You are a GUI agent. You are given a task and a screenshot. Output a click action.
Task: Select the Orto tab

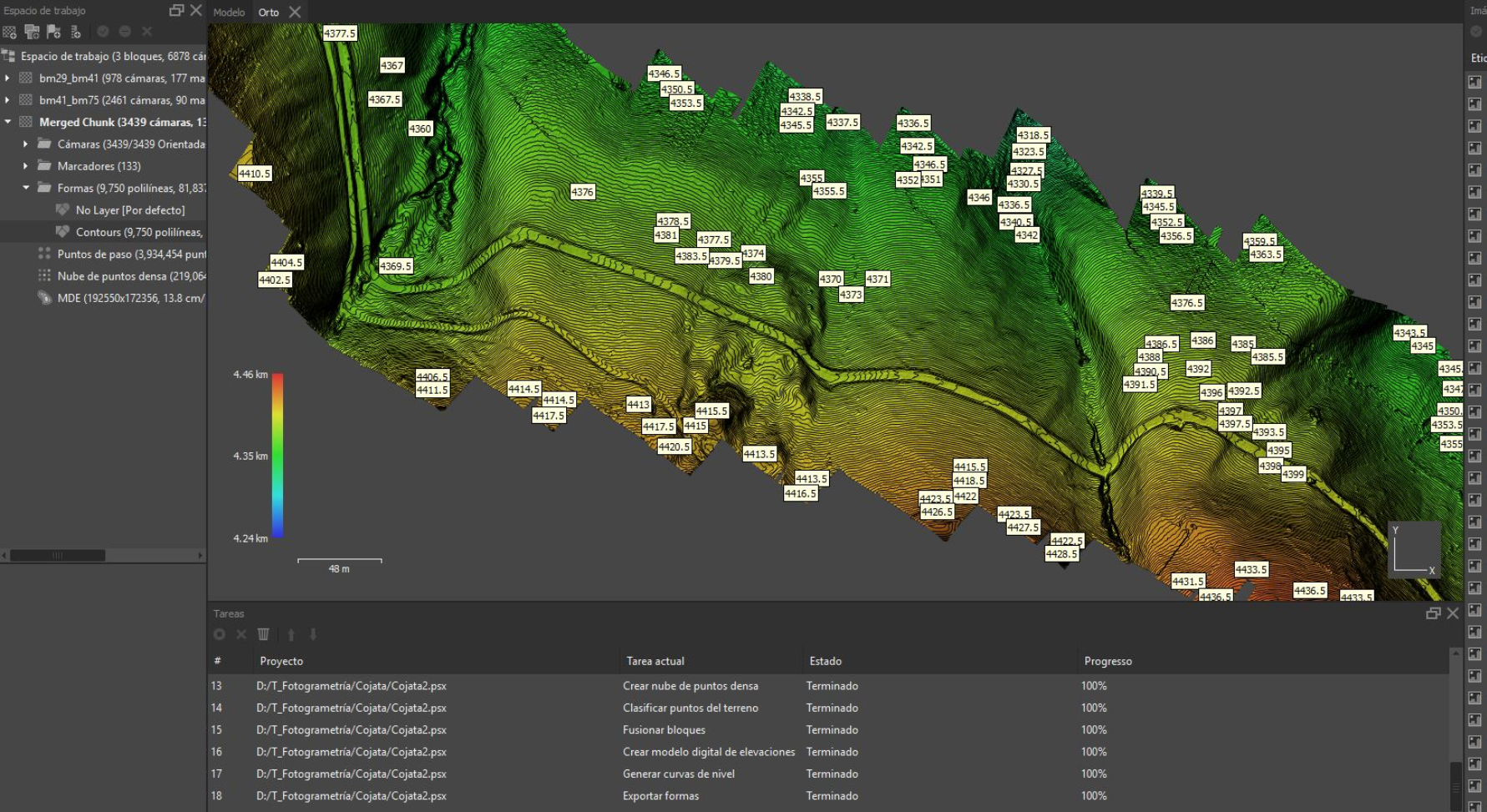pyautogui.click(x=268, y=12)
